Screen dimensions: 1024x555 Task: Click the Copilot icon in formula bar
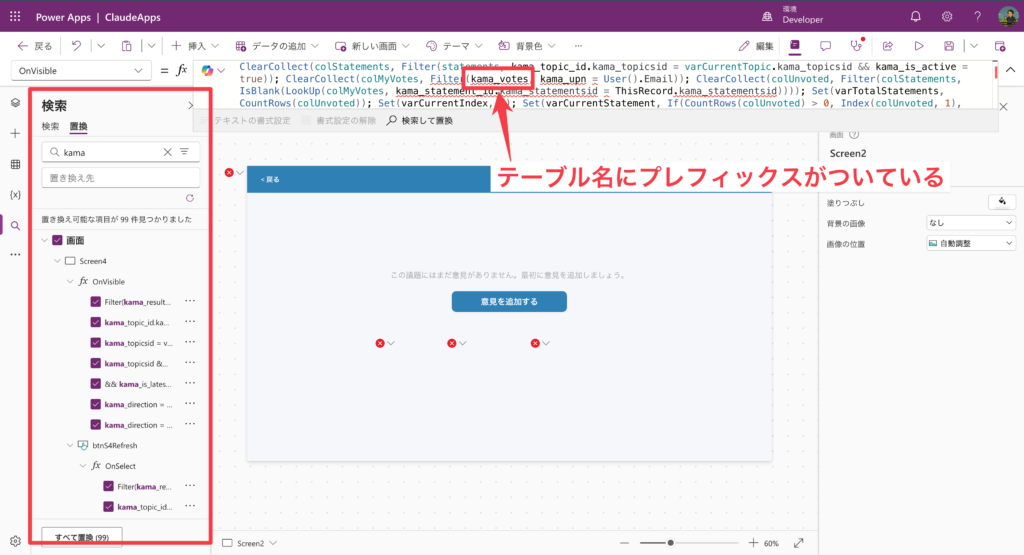tap(208, 70)
